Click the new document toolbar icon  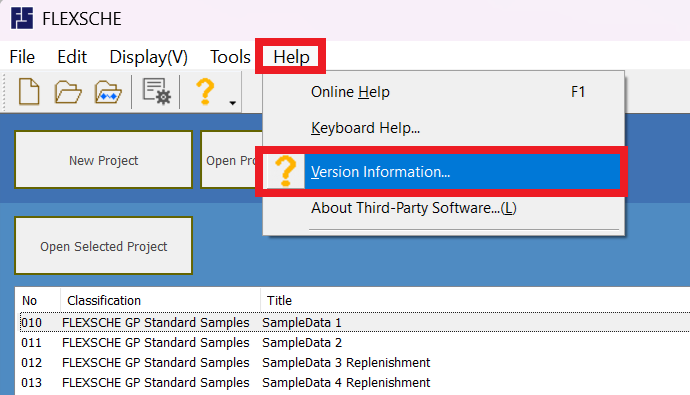(29, 92)
